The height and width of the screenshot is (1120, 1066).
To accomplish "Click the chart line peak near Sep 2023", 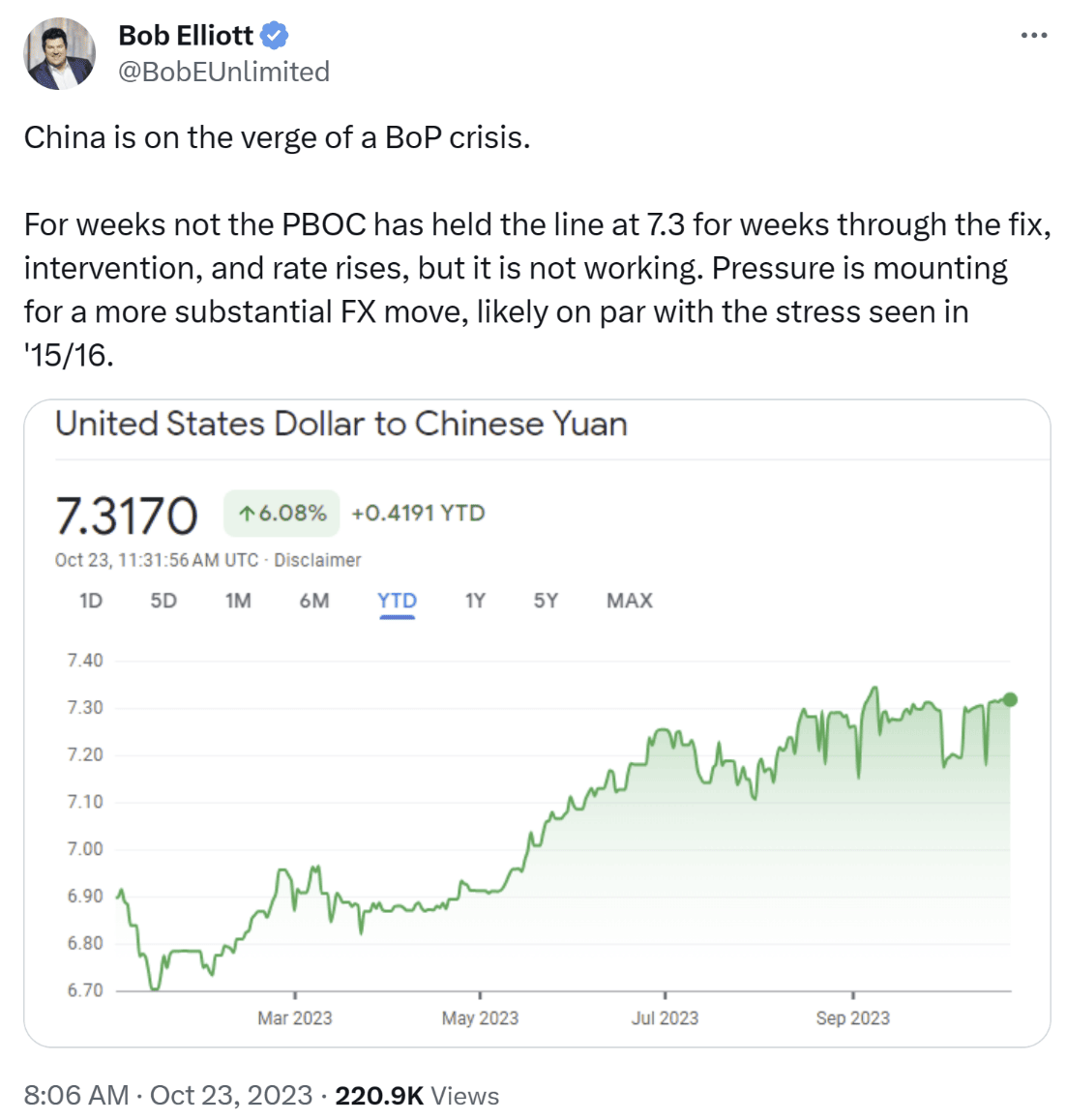I will coord(874,688).
